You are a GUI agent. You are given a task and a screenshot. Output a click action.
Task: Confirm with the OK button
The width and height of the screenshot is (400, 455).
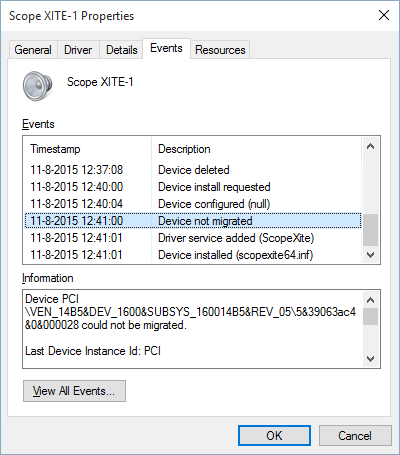coord(274,435)
